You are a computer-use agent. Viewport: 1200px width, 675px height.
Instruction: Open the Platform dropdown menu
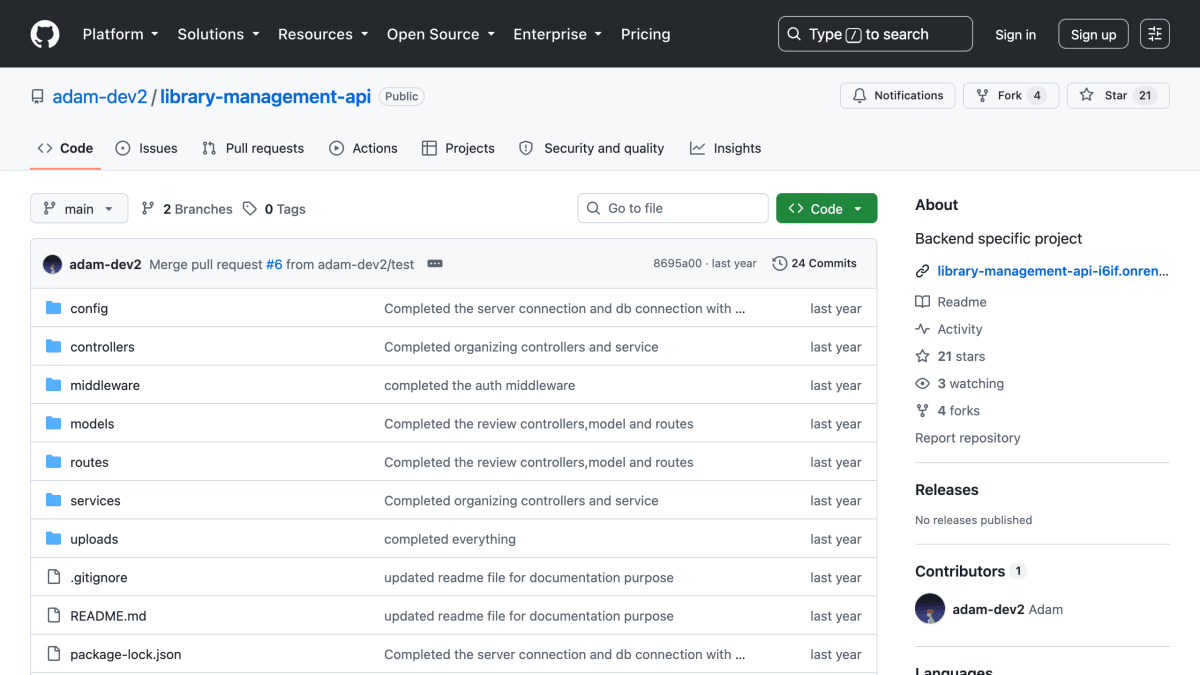pos(120,34)
